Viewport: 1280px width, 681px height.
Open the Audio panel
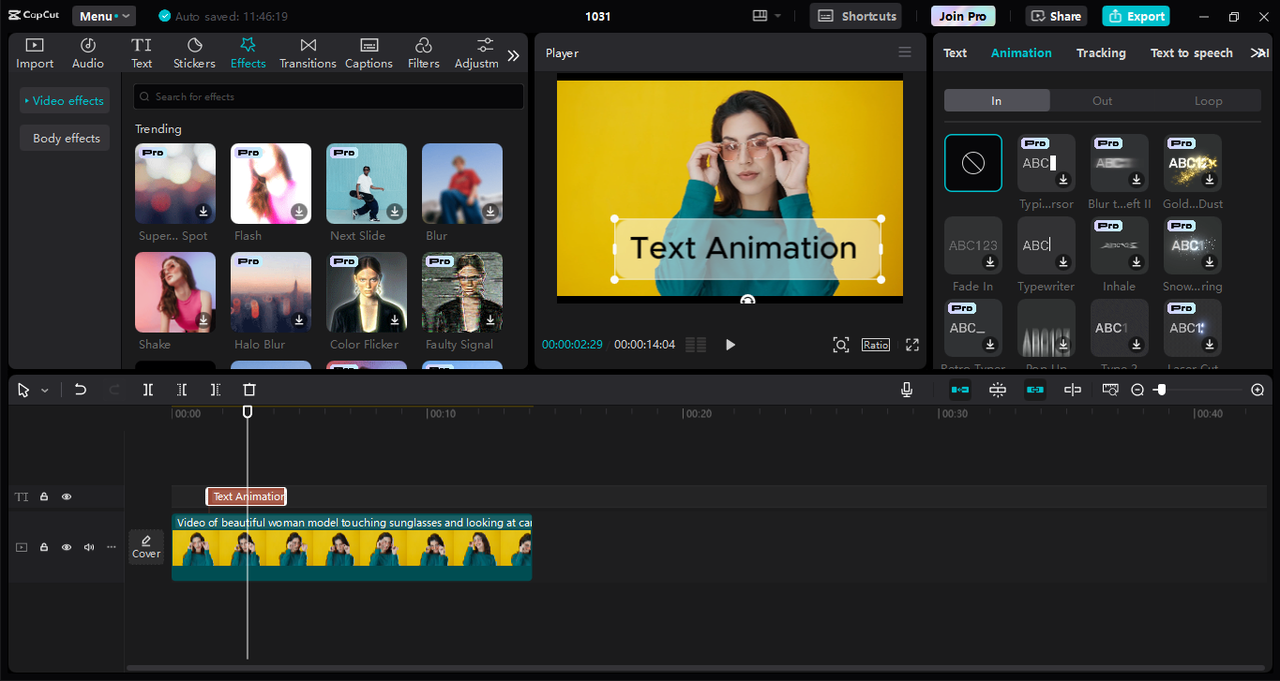point(88,53)
